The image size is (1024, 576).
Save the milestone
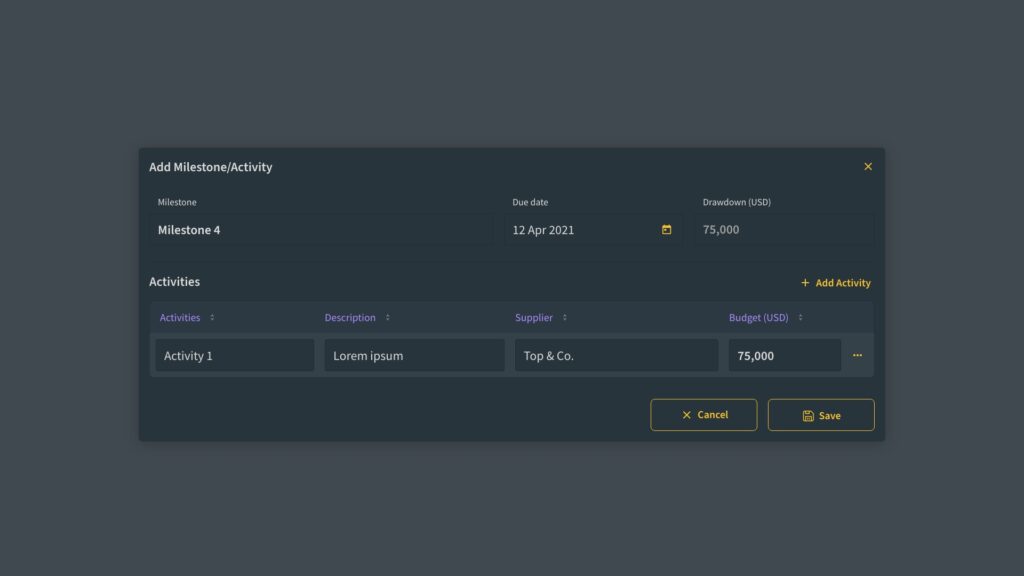click(x=821, y=415)
